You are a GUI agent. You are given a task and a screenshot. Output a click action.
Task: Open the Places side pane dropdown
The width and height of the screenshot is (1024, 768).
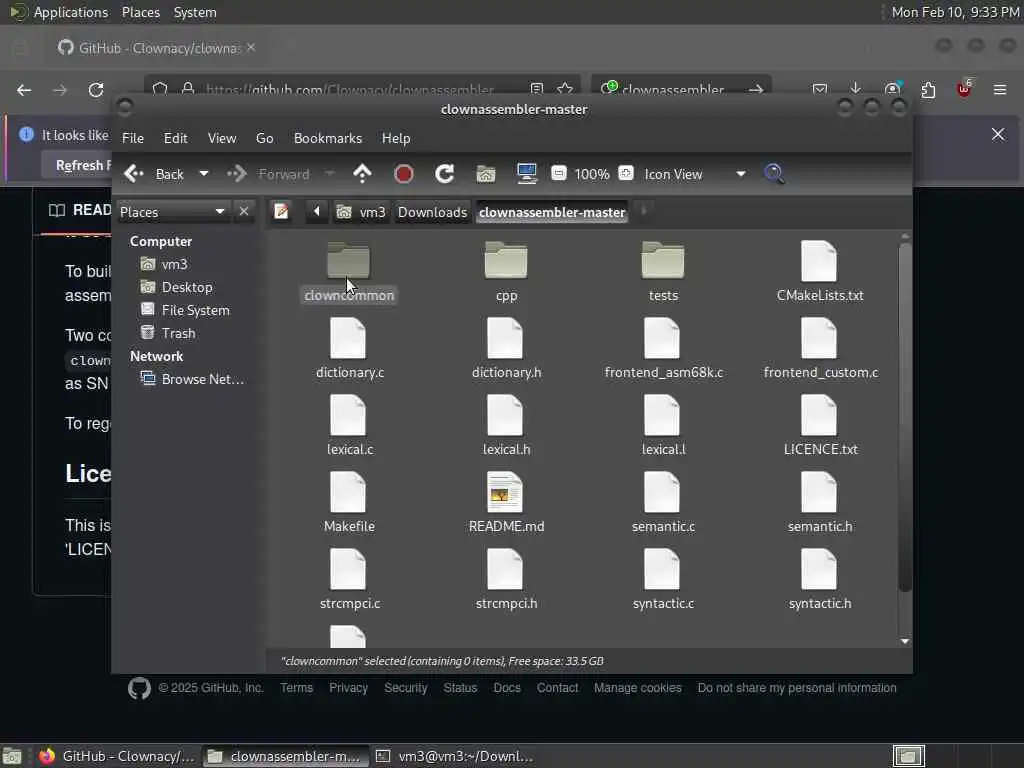[219, 211]
